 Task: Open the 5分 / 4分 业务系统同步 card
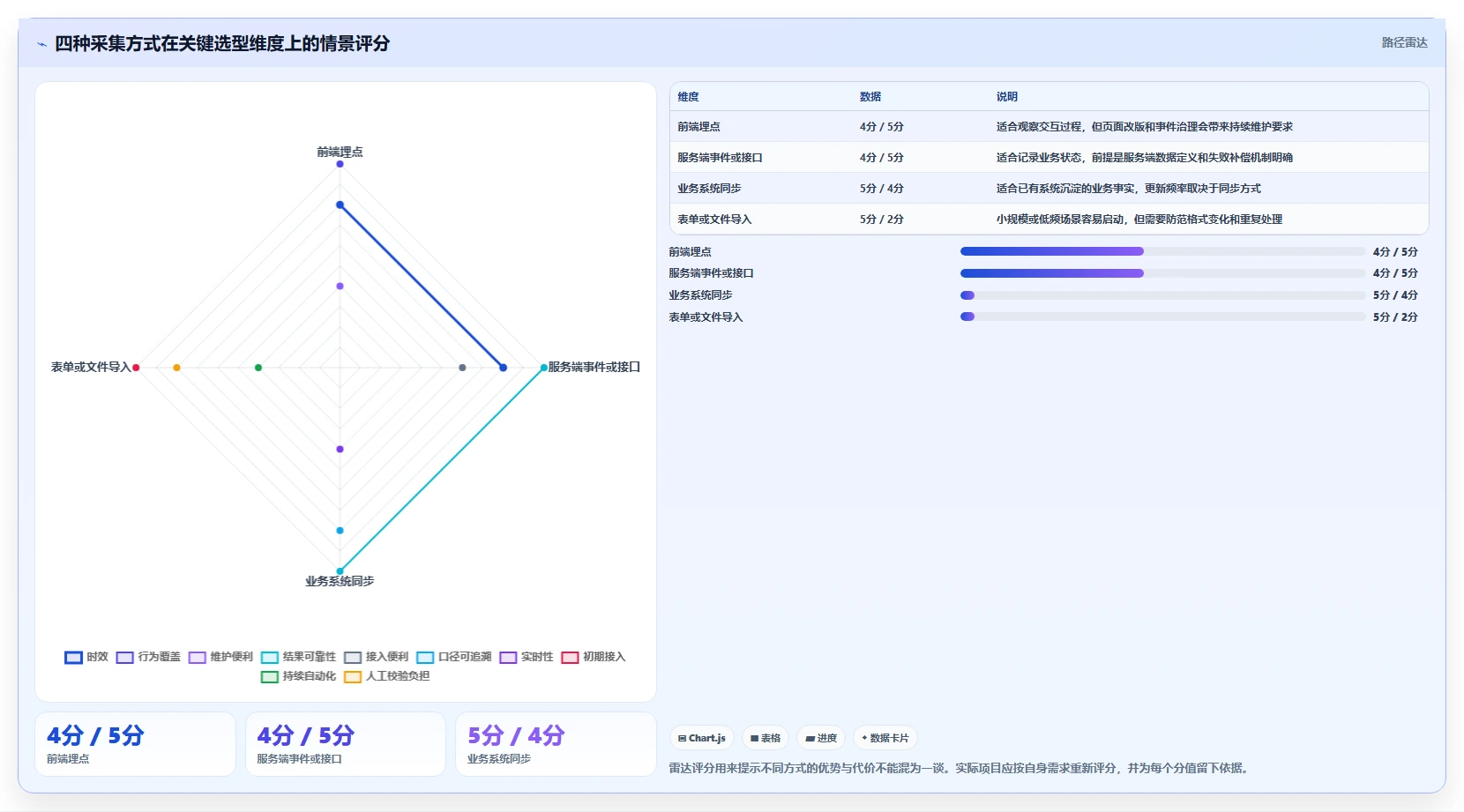click(x=556, y=744)
